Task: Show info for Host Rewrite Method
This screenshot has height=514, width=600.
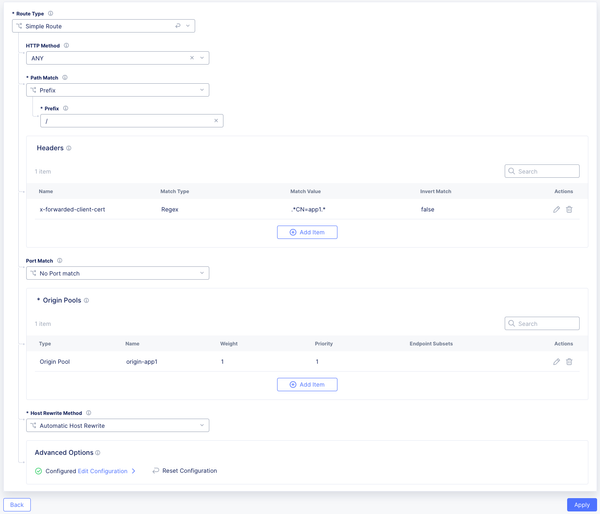Action: coord(89,413)
